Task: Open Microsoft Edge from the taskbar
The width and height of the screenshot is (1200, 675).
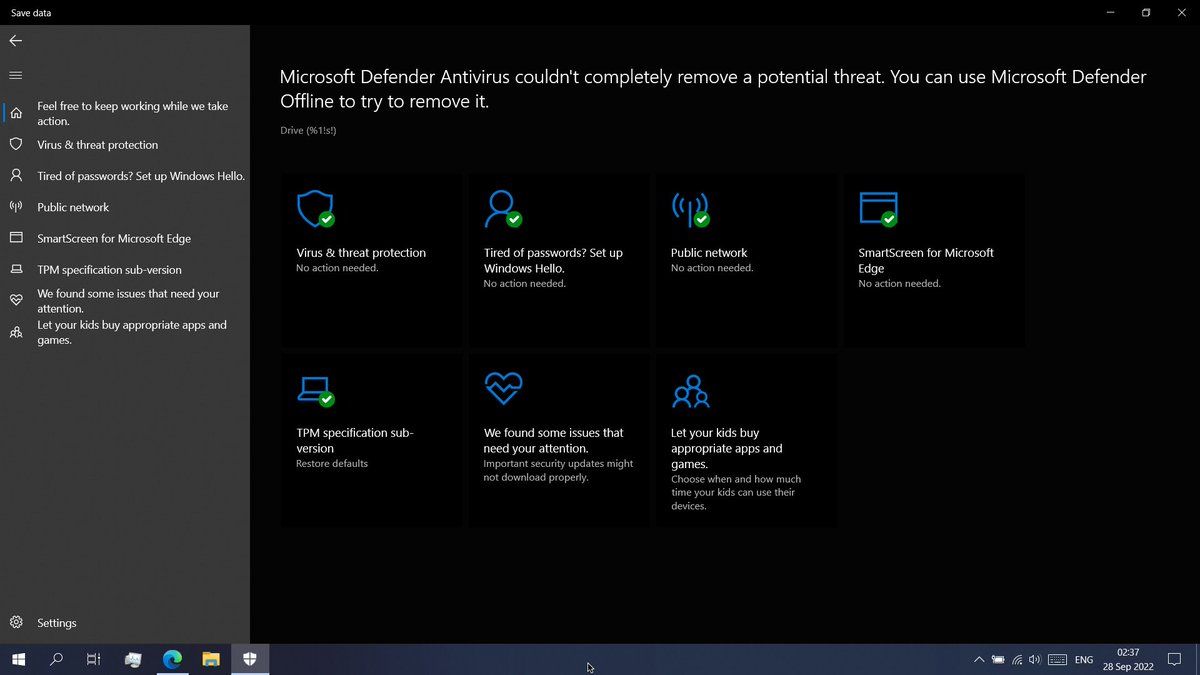Action: [x=172, y=659]
